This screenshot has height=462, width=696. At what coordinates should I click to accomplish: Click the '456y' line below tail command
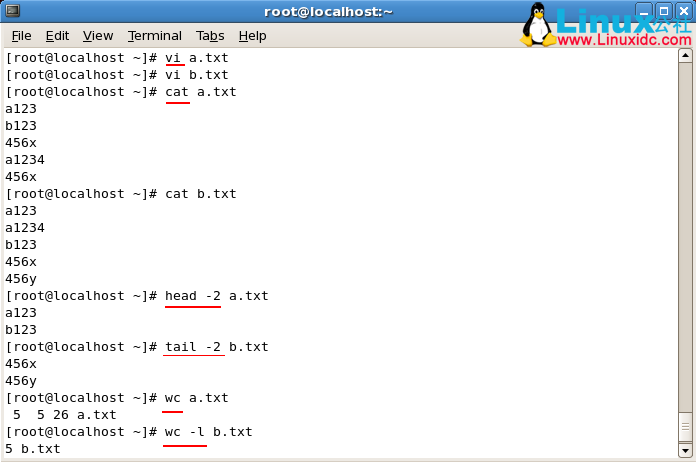[x=21, y=381]
